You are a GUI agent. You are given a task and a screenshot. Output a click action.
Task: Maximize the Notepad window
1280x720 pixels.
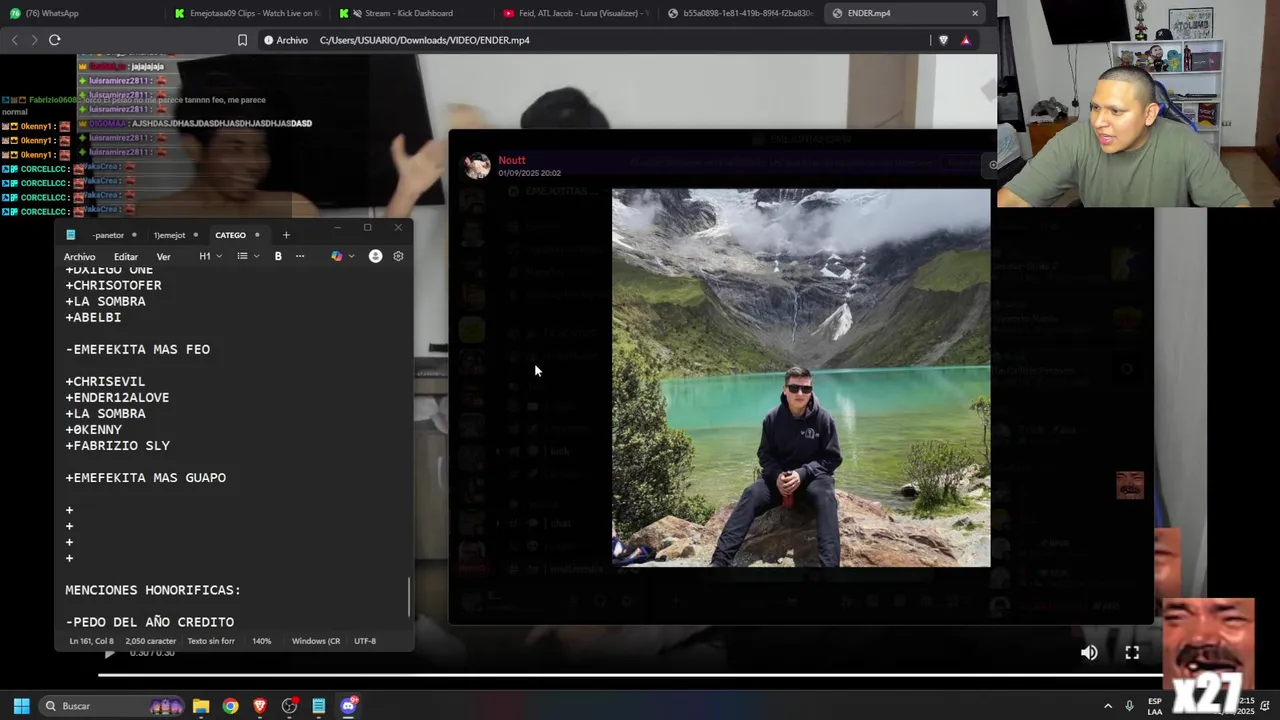click(367, 228)
